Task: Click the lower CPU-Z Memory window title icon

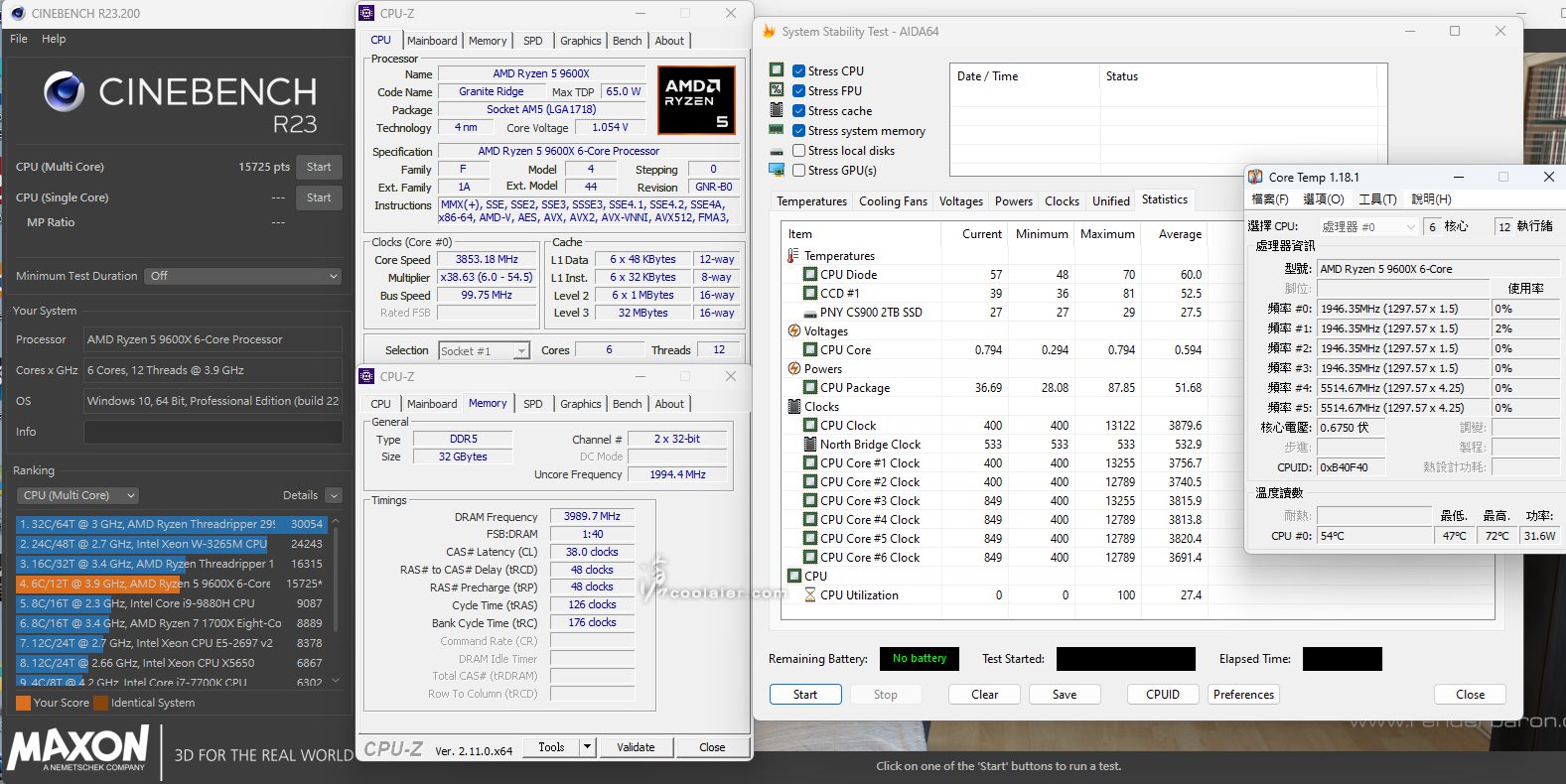Action: tap(367, 376)
